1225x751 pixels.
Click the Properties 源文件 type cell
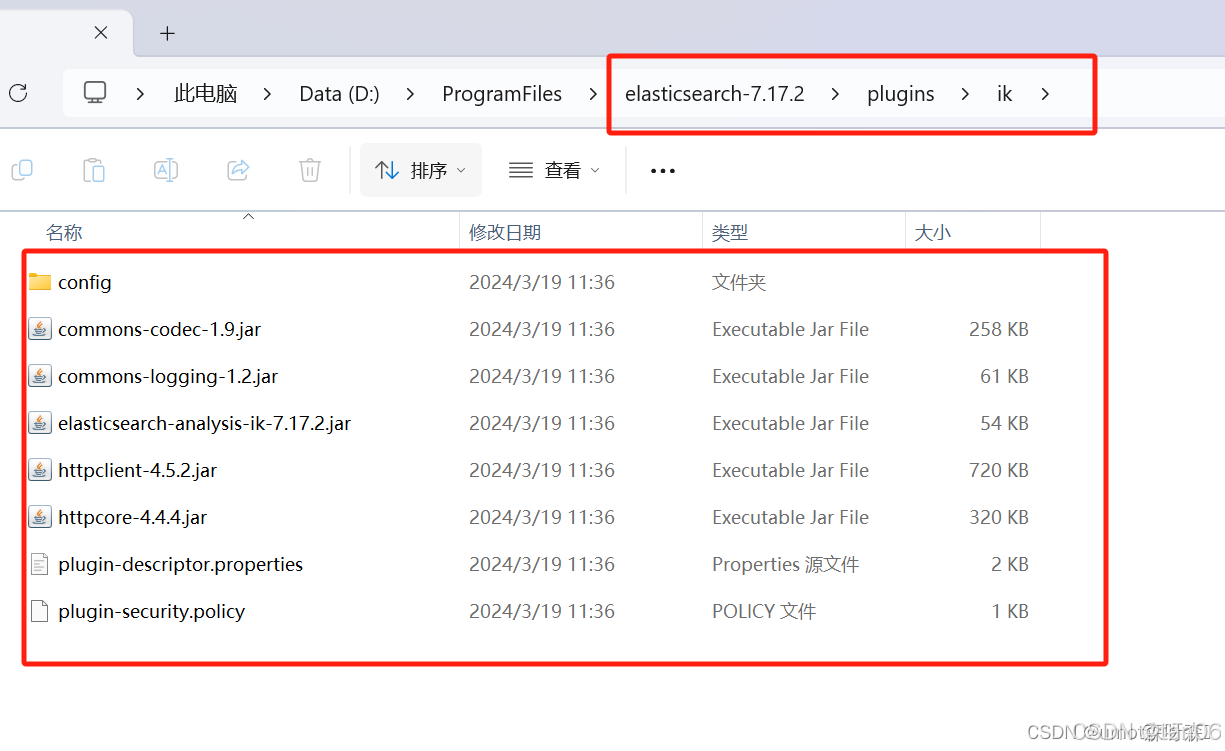click(x=786, y=564)
